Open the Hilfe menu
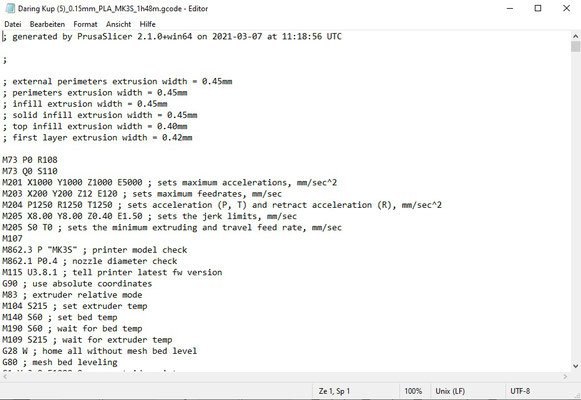 (x=147, y=24)
